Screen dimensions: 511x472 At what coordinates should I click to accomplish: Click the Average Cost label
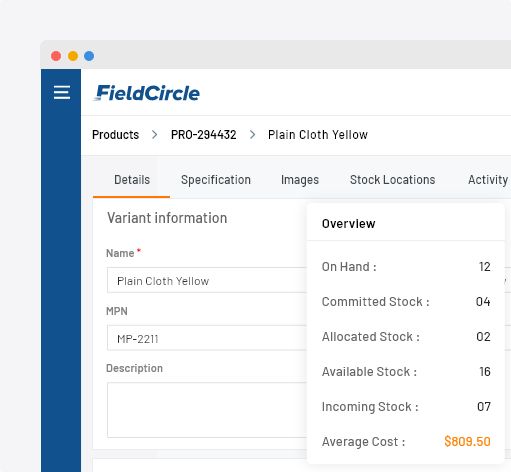tap(363, 442)
